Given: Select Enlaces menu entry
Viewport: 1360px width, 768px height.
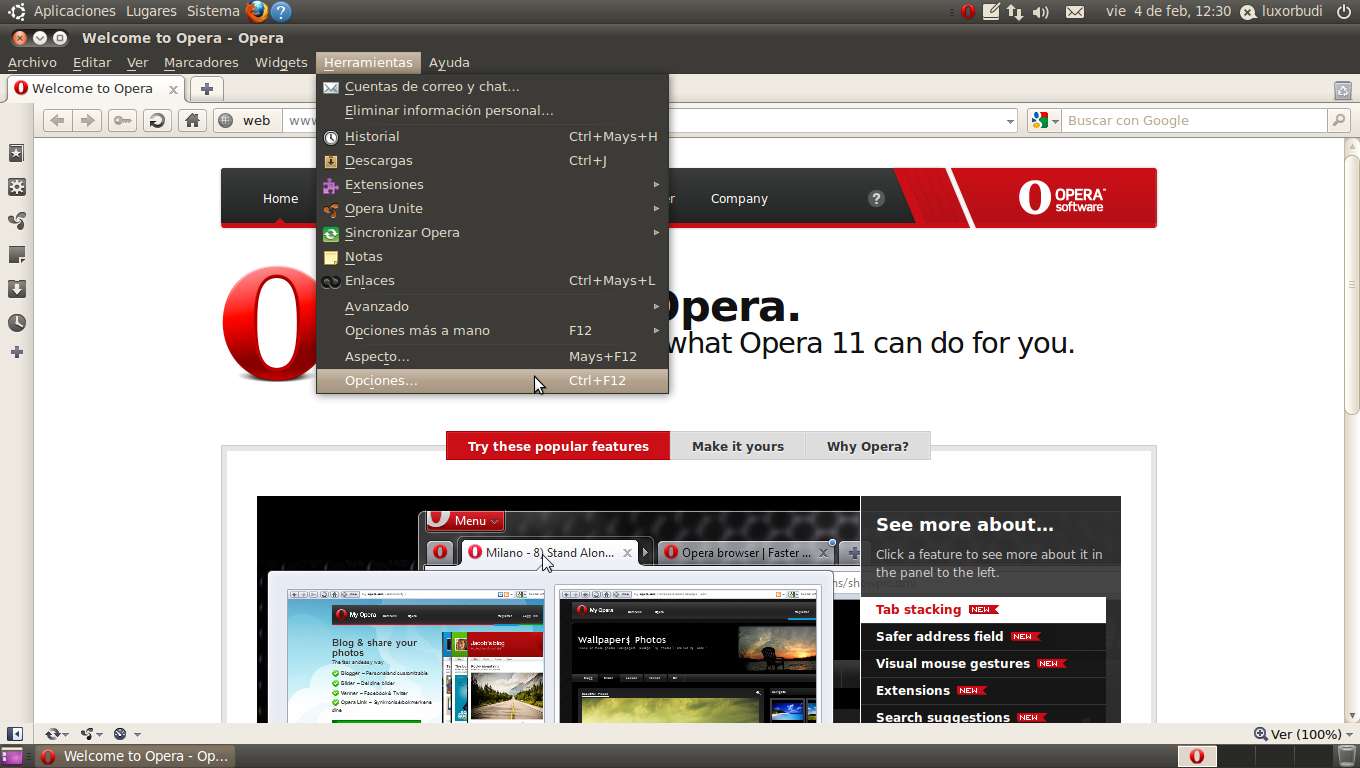Looking at the screenshot, I should coord(492,280).
